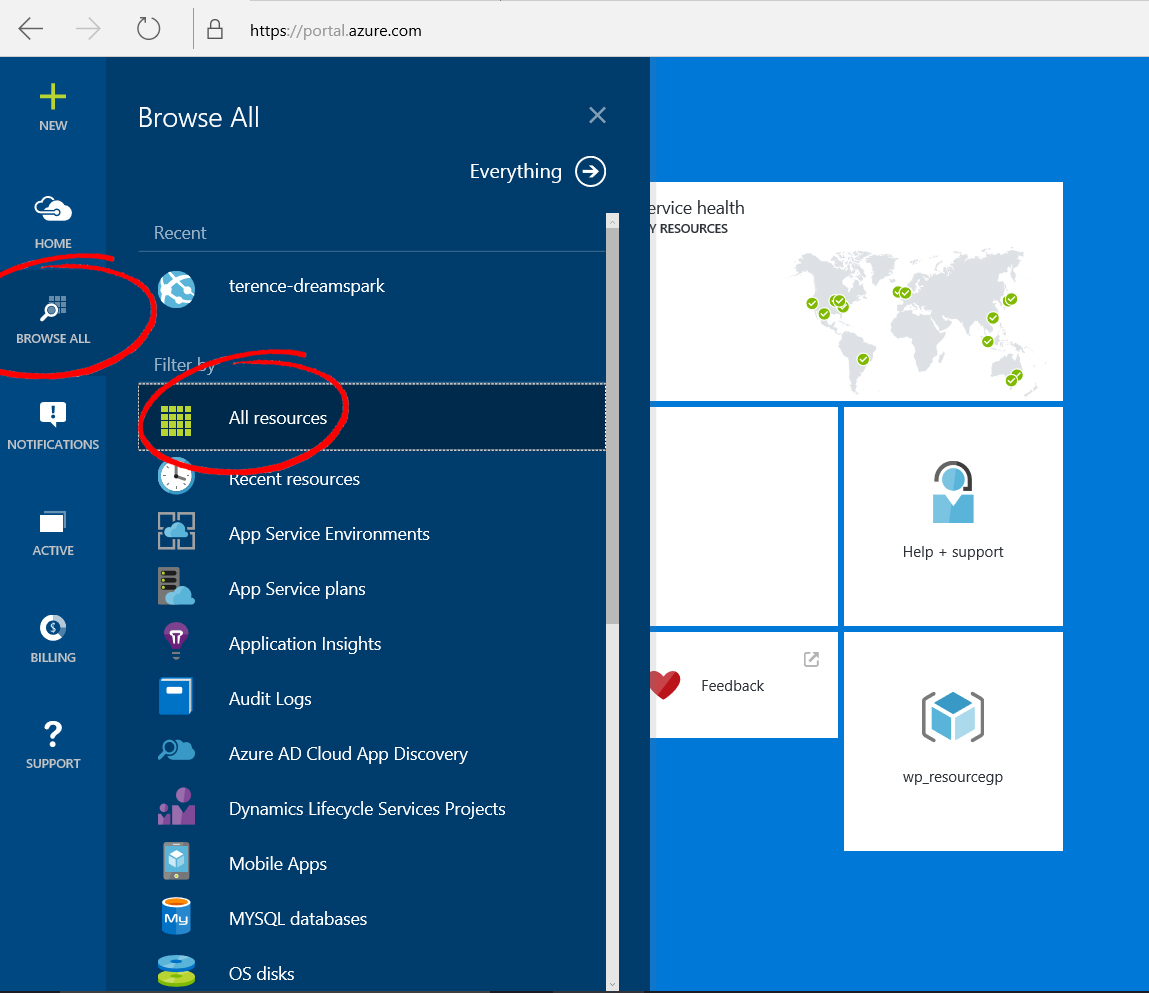Choose Dynamics Lifecycle Services Projects label
The image size is (1149, 993).
367,808
